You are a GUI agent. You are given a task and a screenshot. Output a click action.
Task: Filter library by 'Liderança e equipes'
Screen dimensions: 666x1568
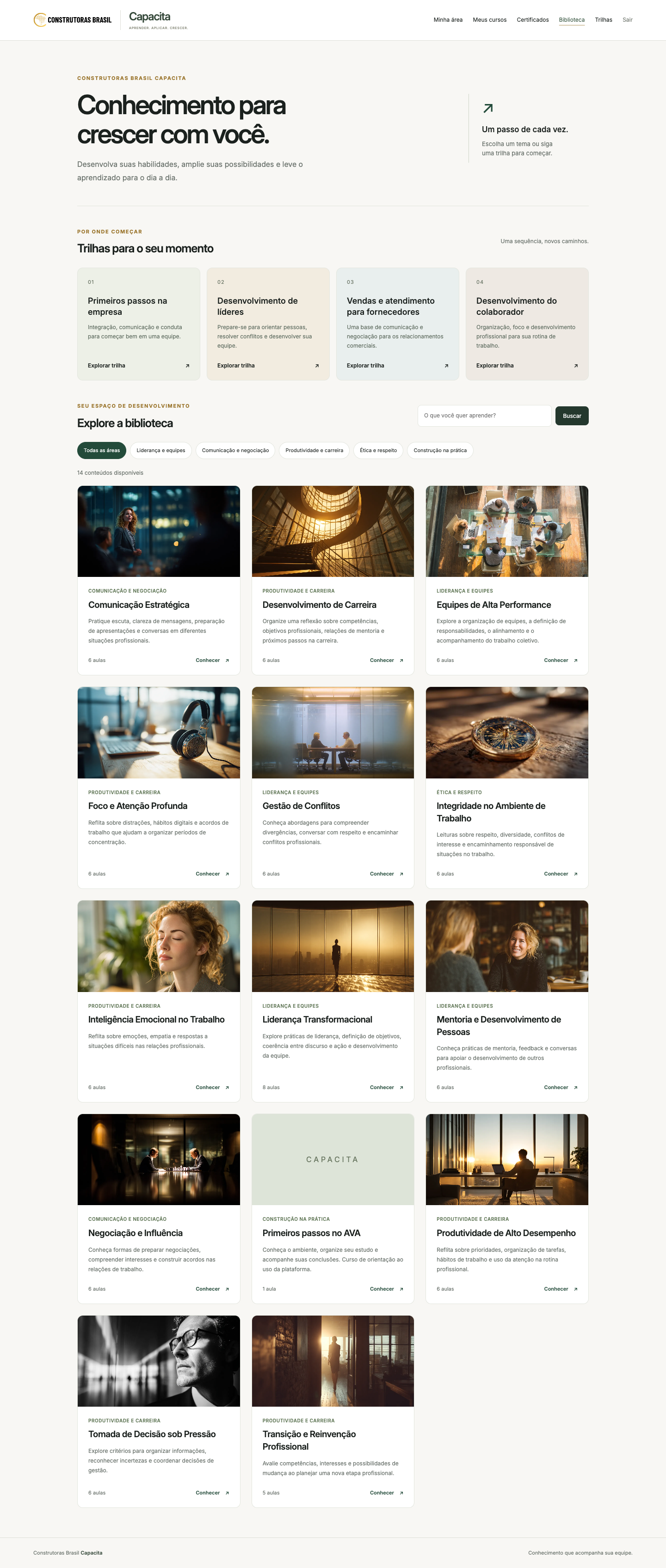(x=160, y=450)
